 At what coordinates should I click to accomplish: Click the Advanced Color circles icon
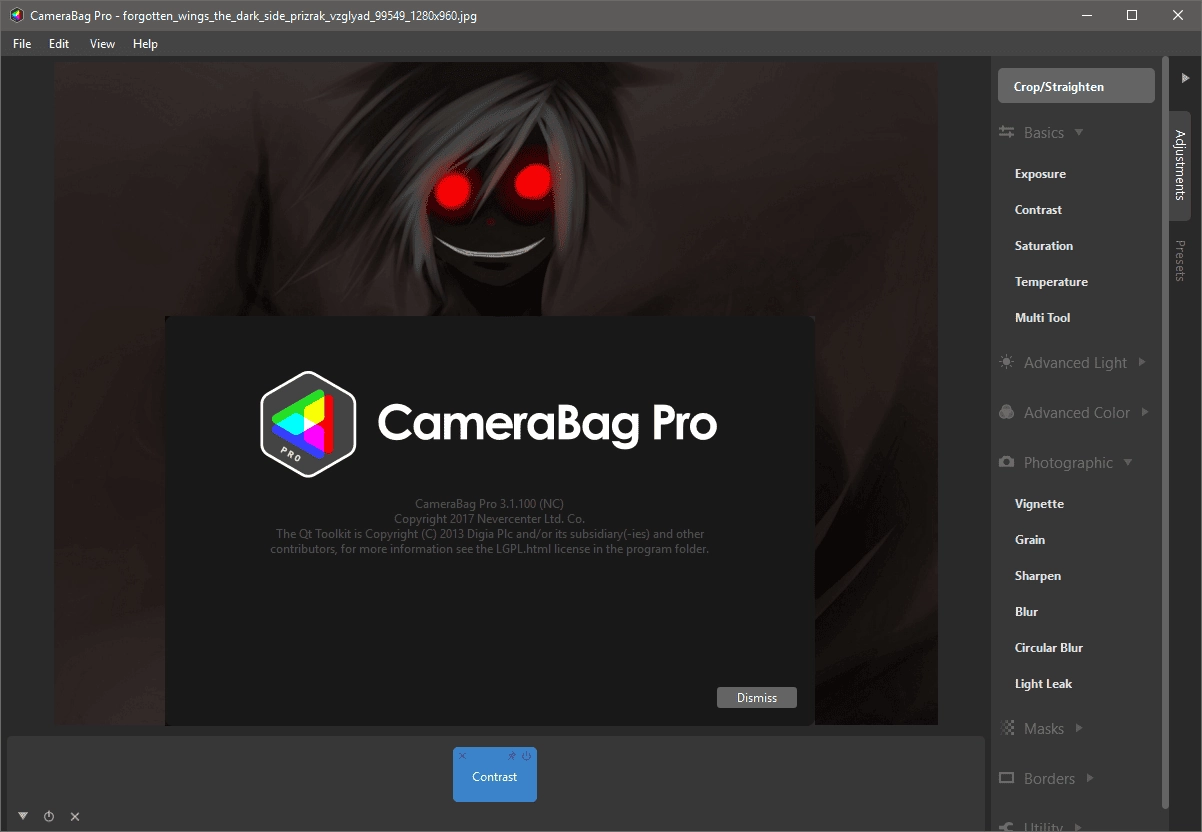(x=1007, y=412)
